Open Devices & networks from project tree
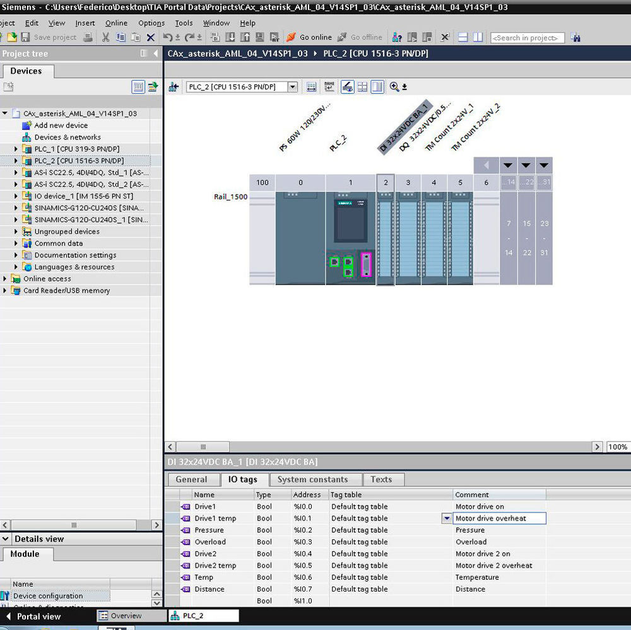 [67, 137]
